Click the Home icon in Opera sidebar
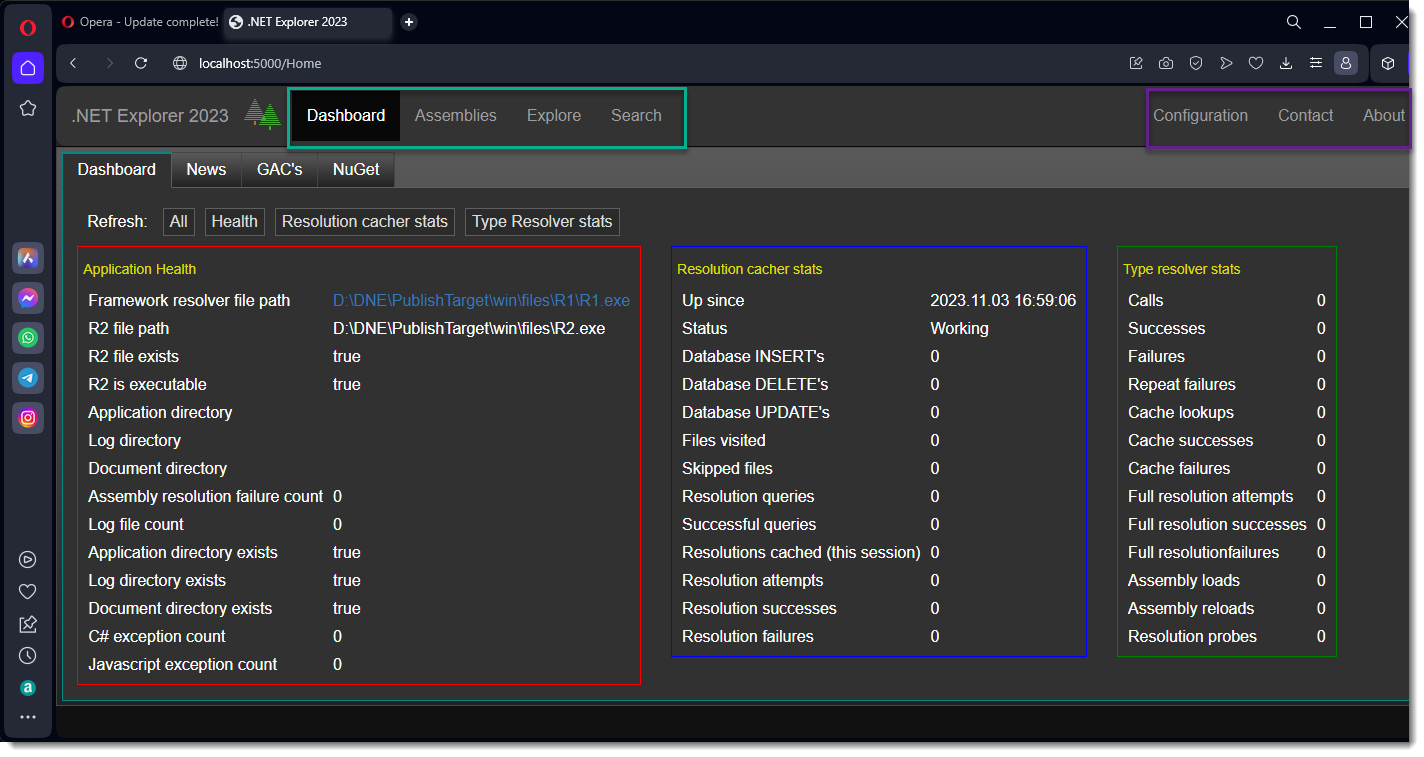 coord(28,68)
